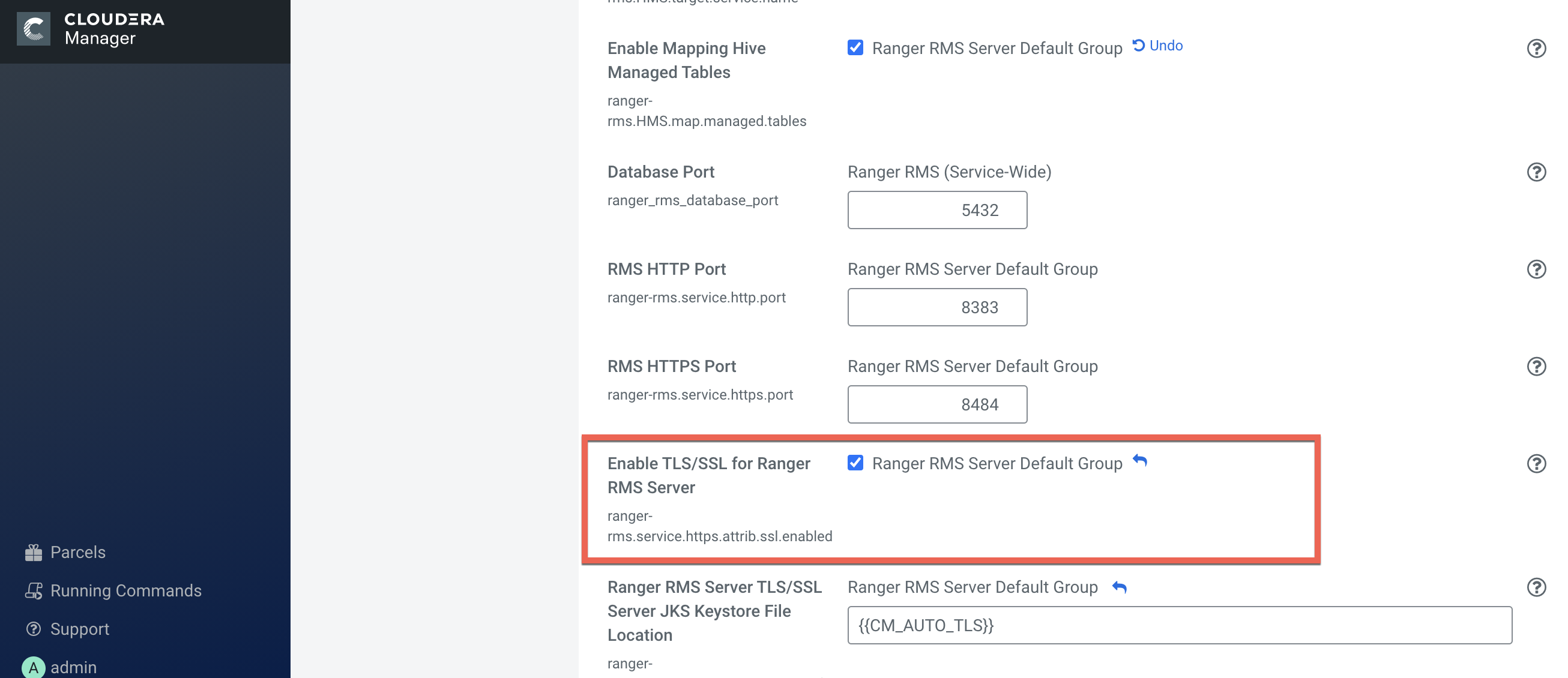Viewport: 1568px width, 678px height.
Task: Open help icon for Database Port
Action: [1536, 172]
